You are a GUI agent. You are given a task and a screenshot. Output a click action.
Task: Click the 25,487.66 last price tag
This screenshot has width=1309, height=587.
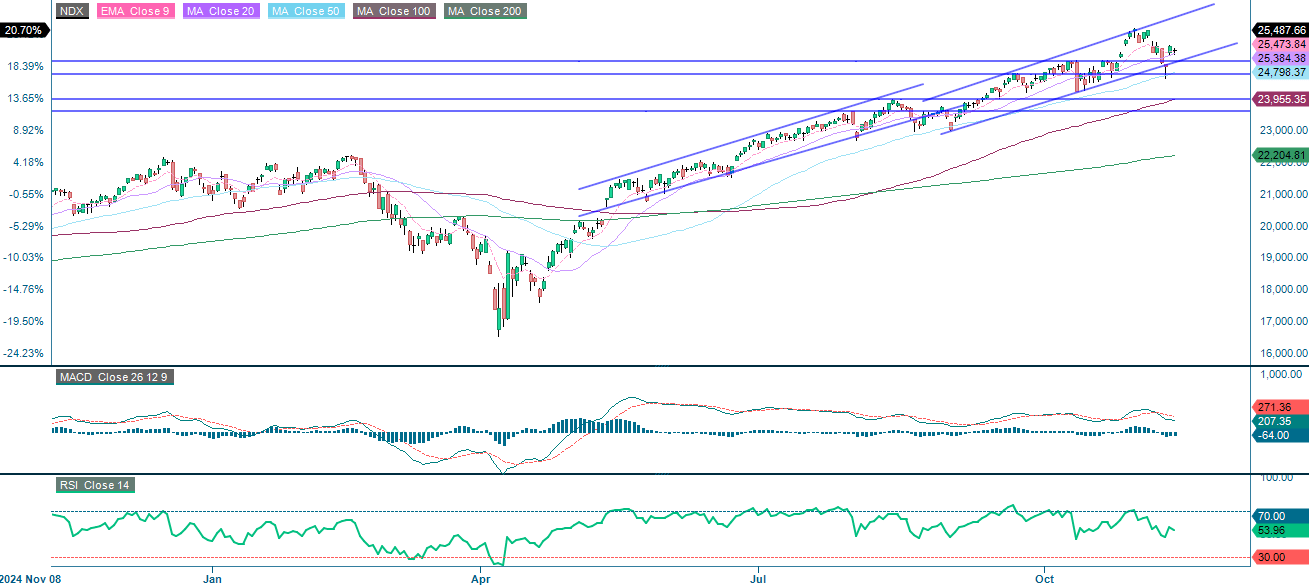(1280, 31)
